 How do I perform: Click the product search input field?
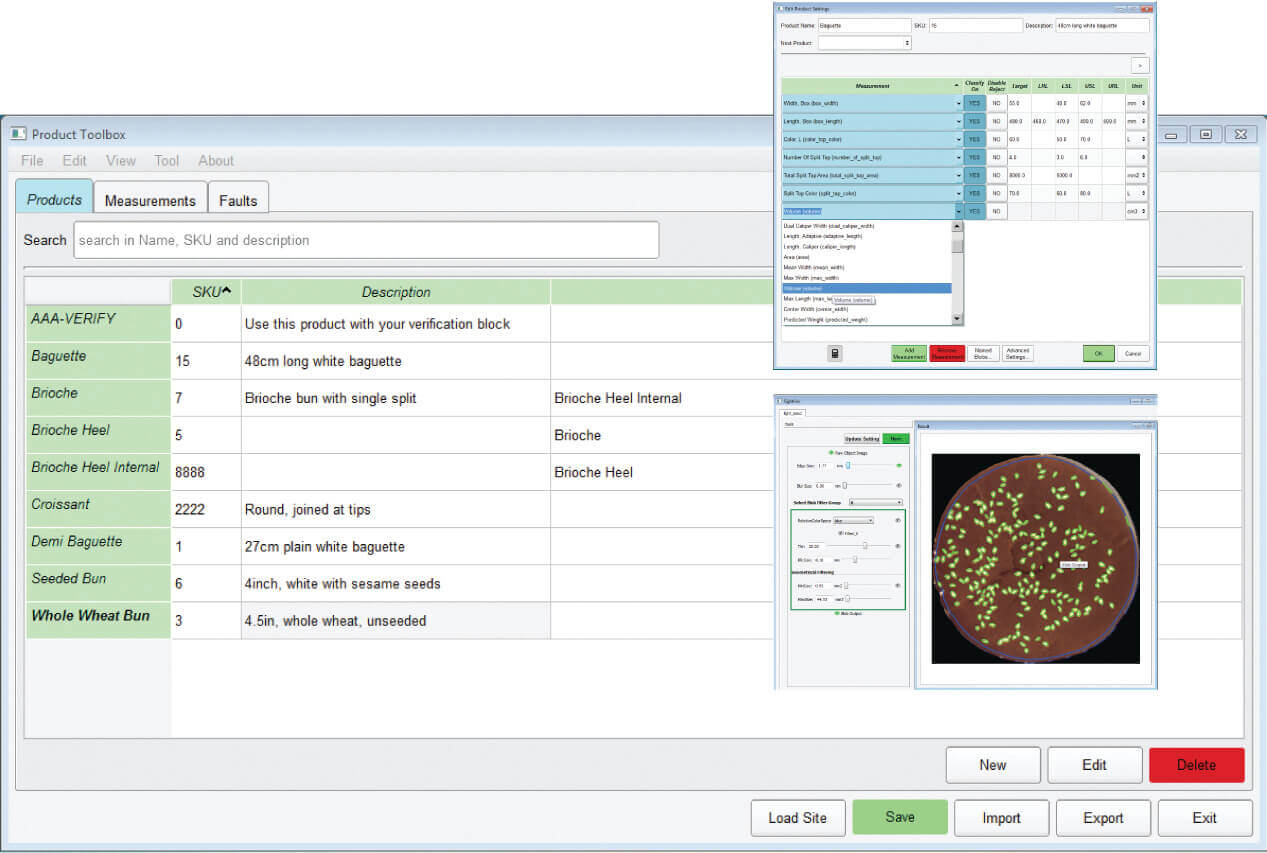[366, 240]
